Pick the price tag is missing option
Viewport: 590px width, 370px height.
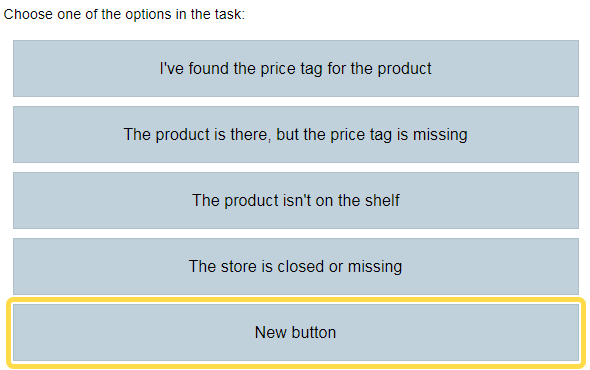(x=296, y=134)
